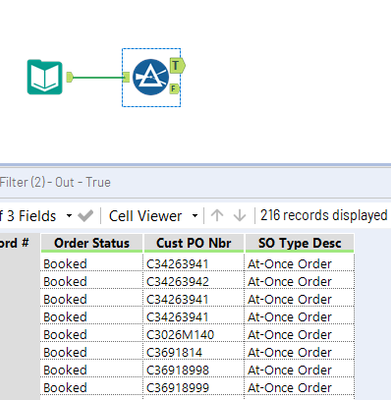This screenshot has width=391, height=400.
Task: Move to previous record with up arrow
Action: 217,215
